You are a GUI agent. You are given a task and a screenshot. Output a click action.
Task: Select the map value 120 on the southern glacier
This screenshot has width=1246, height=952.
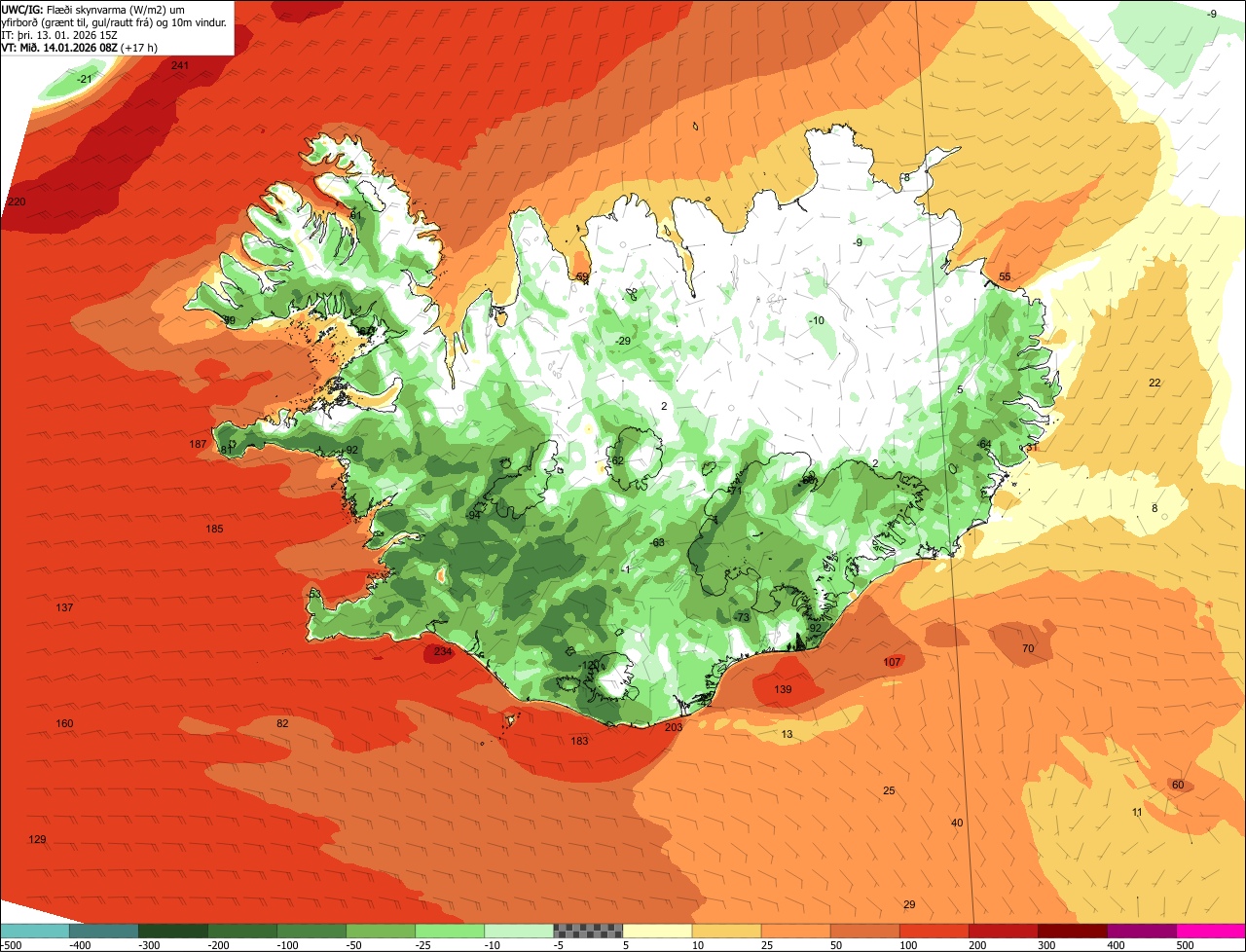point(591,665)
